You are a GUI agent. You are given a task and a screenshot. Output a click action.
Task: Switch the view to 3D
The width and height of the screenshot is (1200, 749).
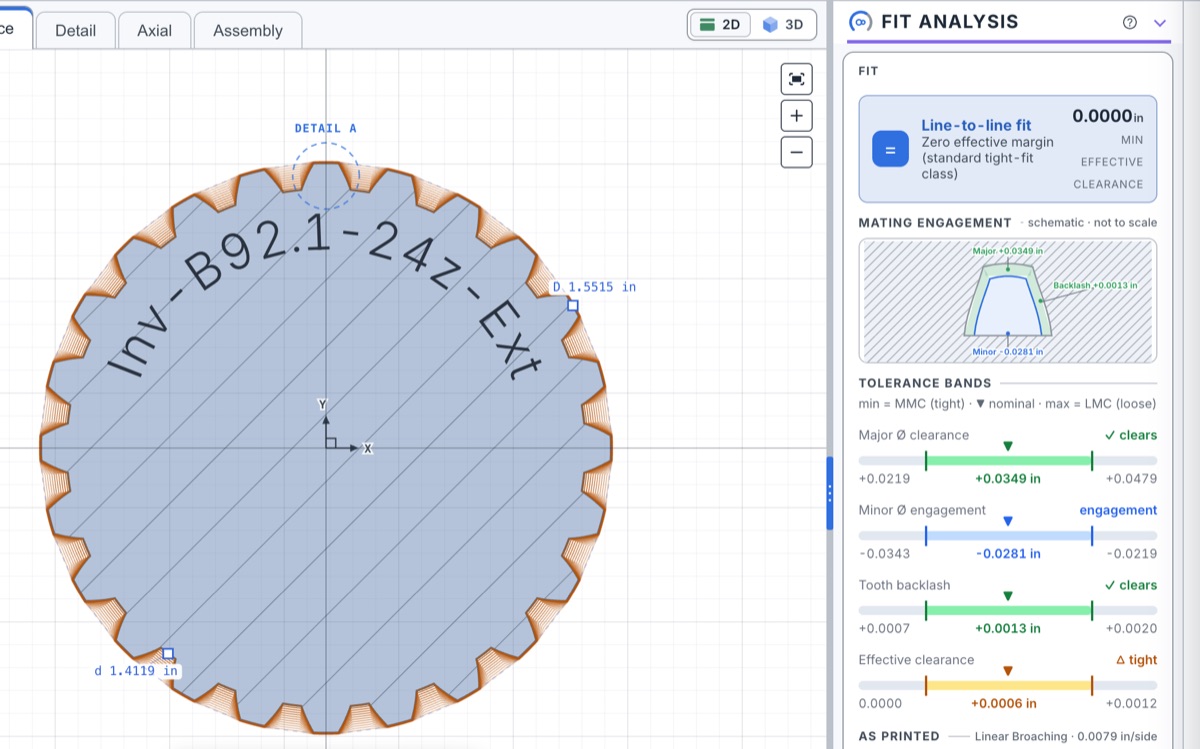783,25
